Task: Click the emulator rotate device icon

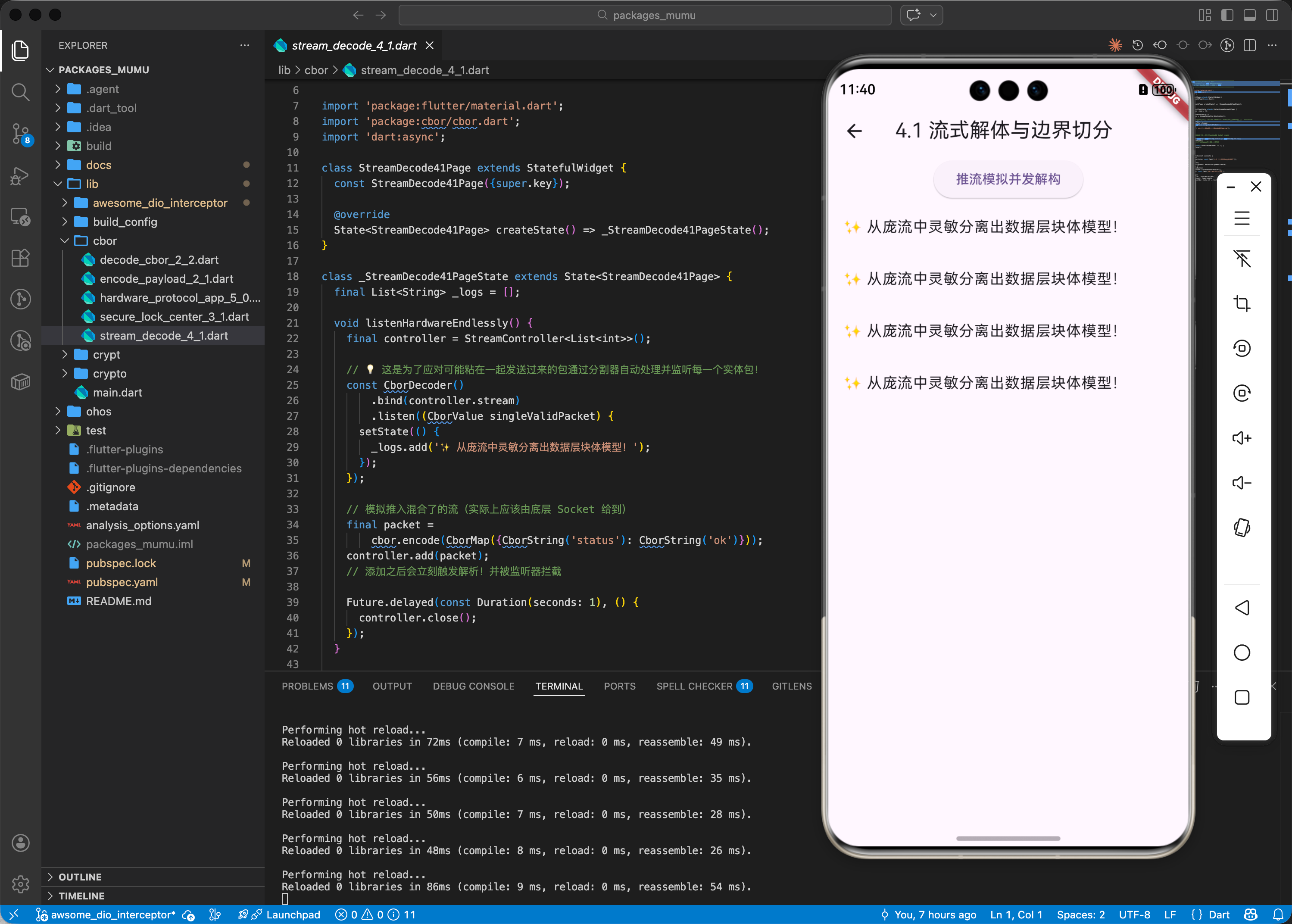Action: coord(1242,528)
